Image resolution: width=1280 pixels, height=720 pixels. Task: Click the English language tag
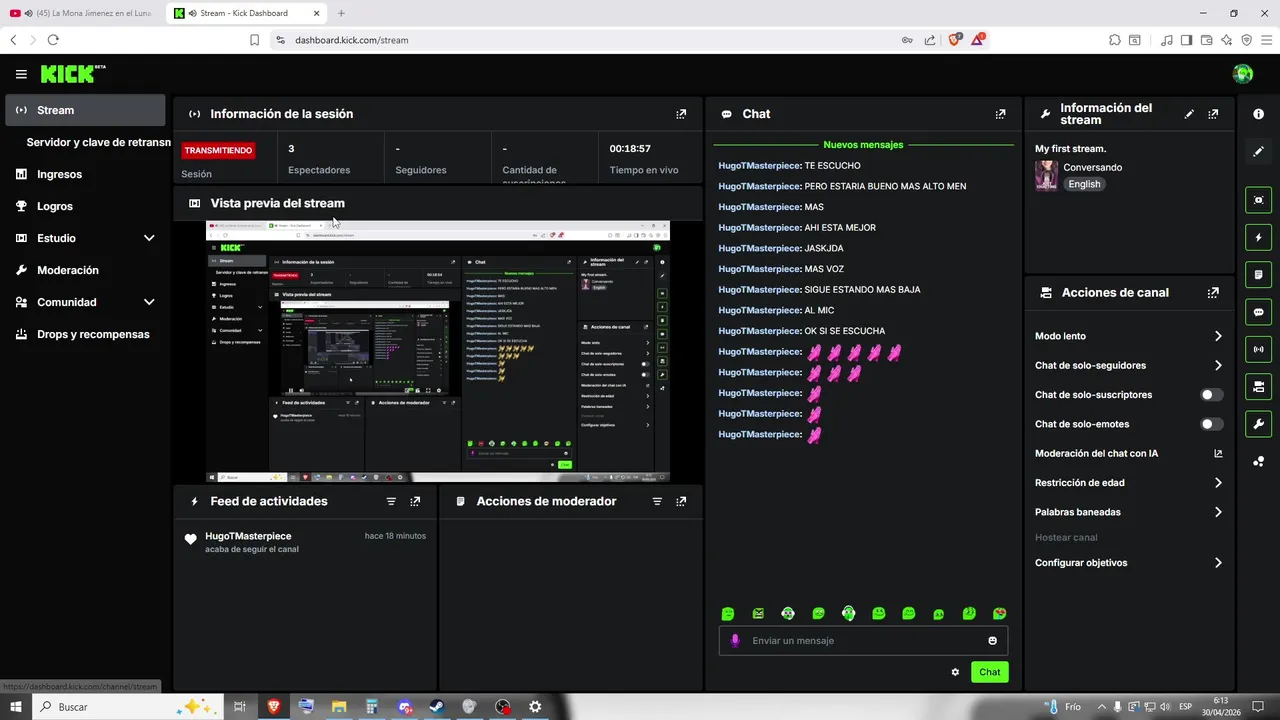pyautogui.click(x=1084, y=184)
